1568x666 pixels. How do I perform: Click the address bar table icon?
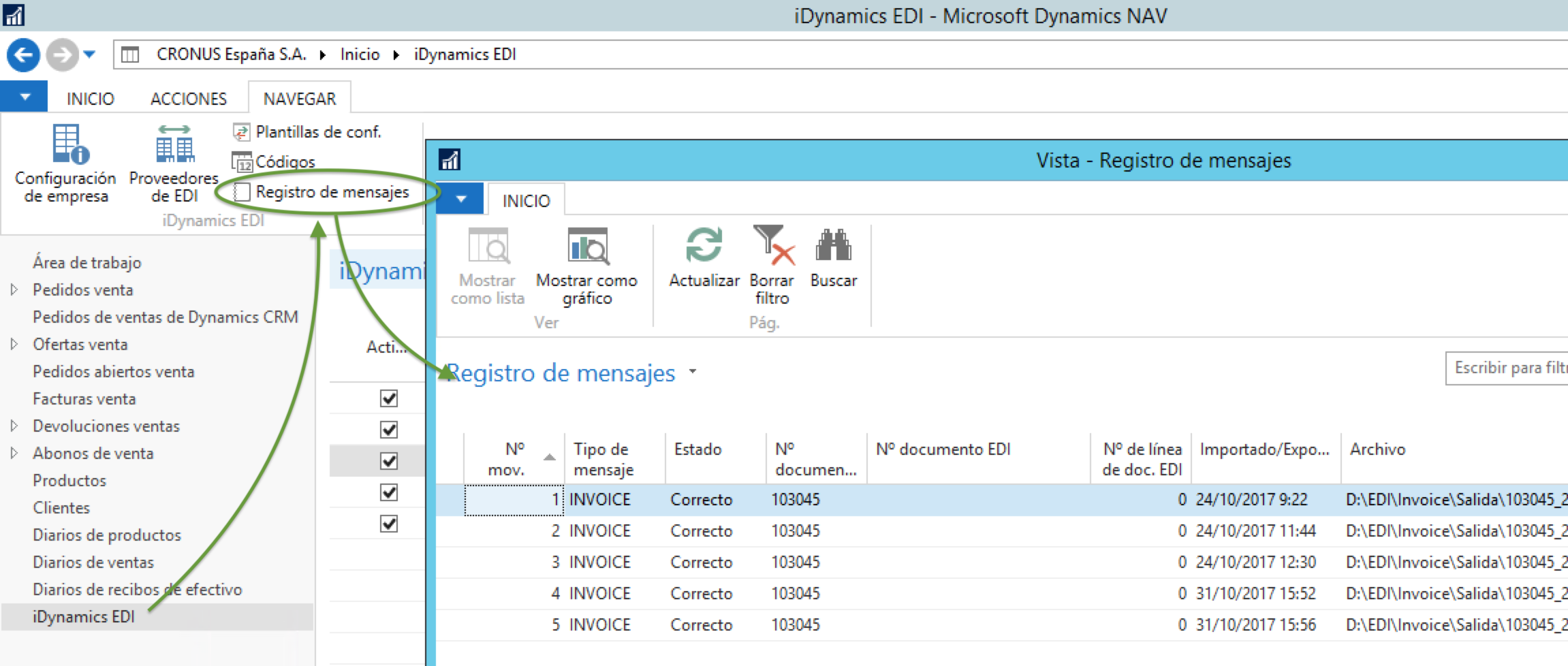(x=130, y=54)
